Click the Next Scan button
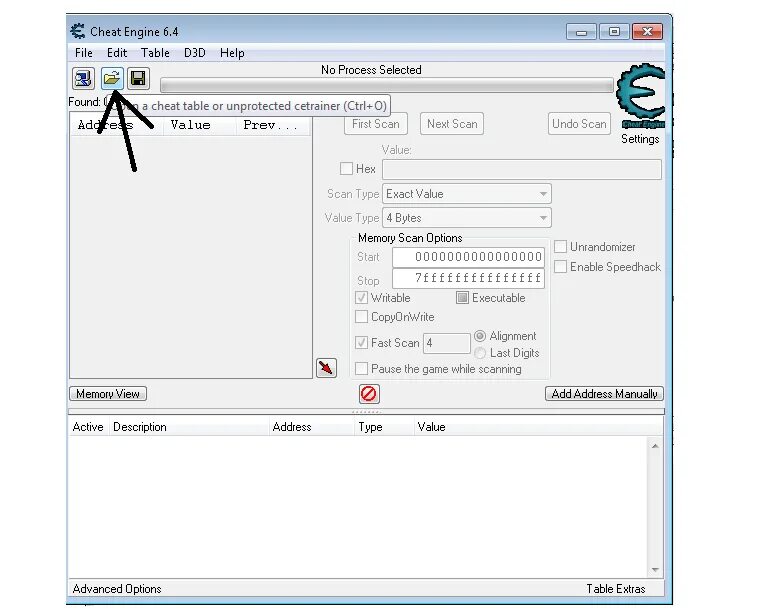Viewport: 768px width, 614px height. (x=452, y=124)
